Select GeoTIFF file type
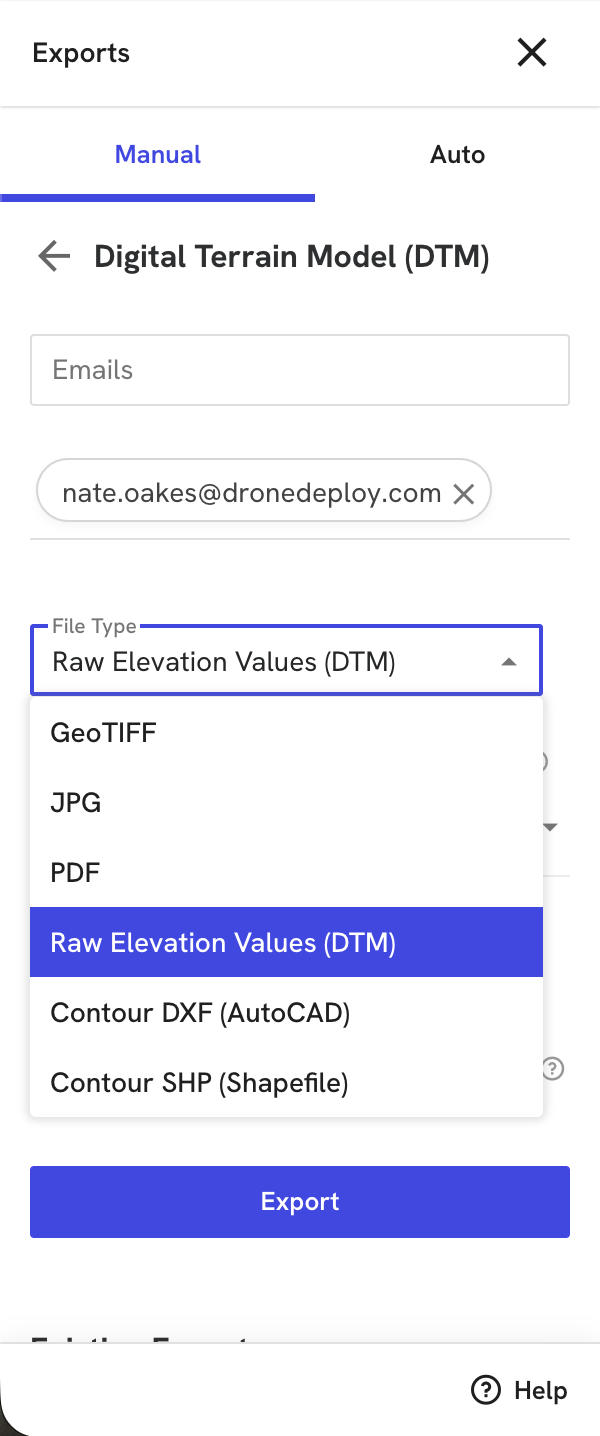The width and height of the screenshot is (600, 1436). click(104, 733)
